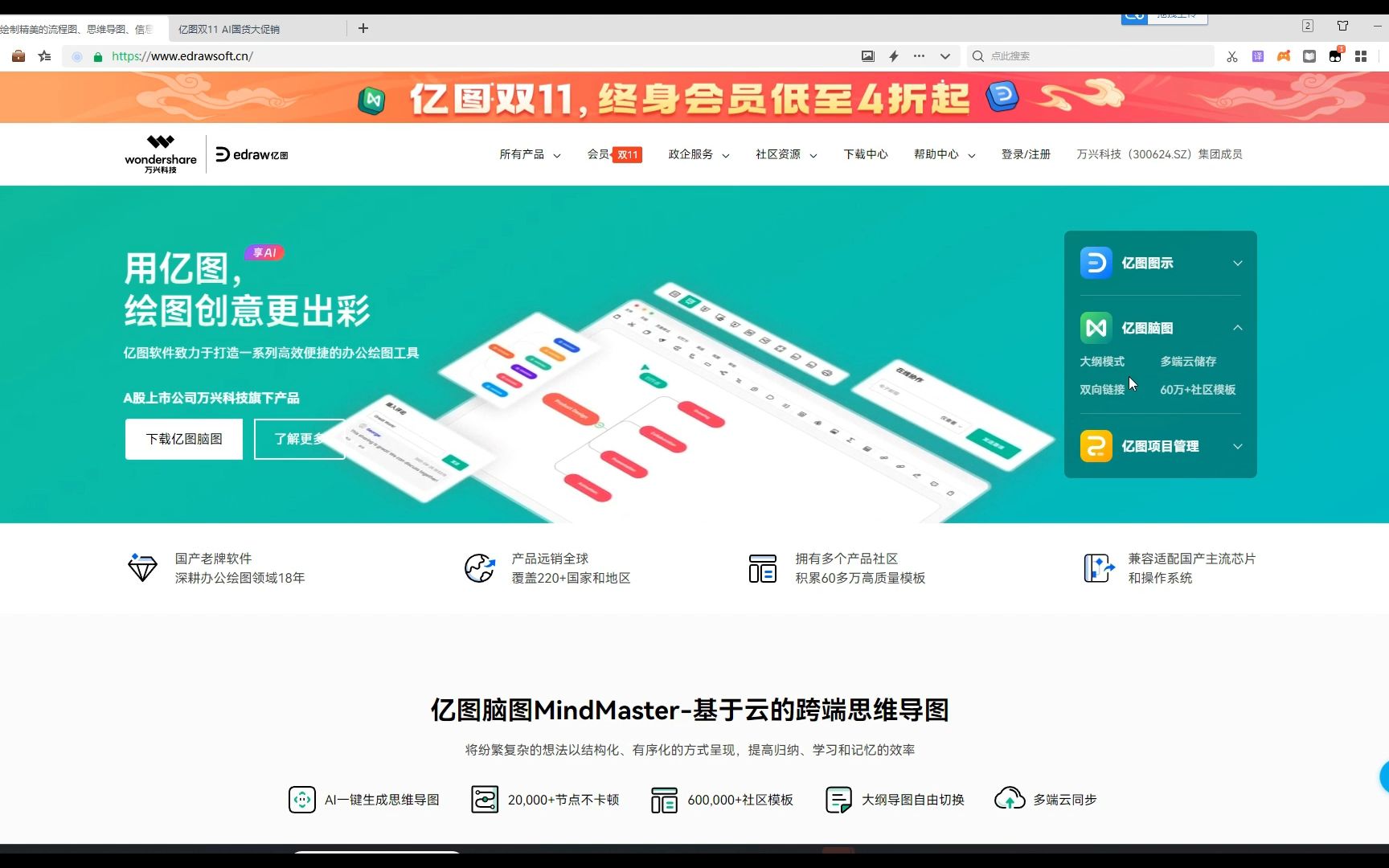
Task: Click the 大纲模式 link
Action: click(1102, 362)
